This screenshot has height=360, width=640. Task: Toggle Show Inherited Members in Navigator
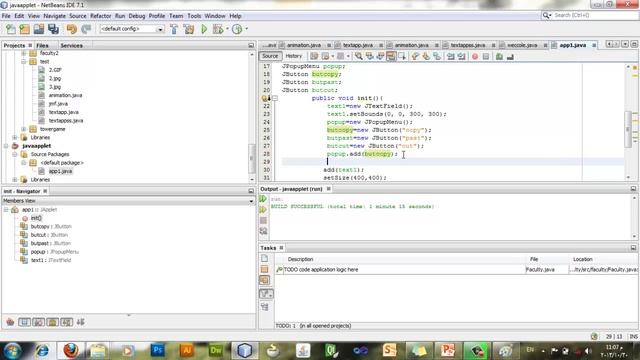pyautogui.click(x=10, y=322)
